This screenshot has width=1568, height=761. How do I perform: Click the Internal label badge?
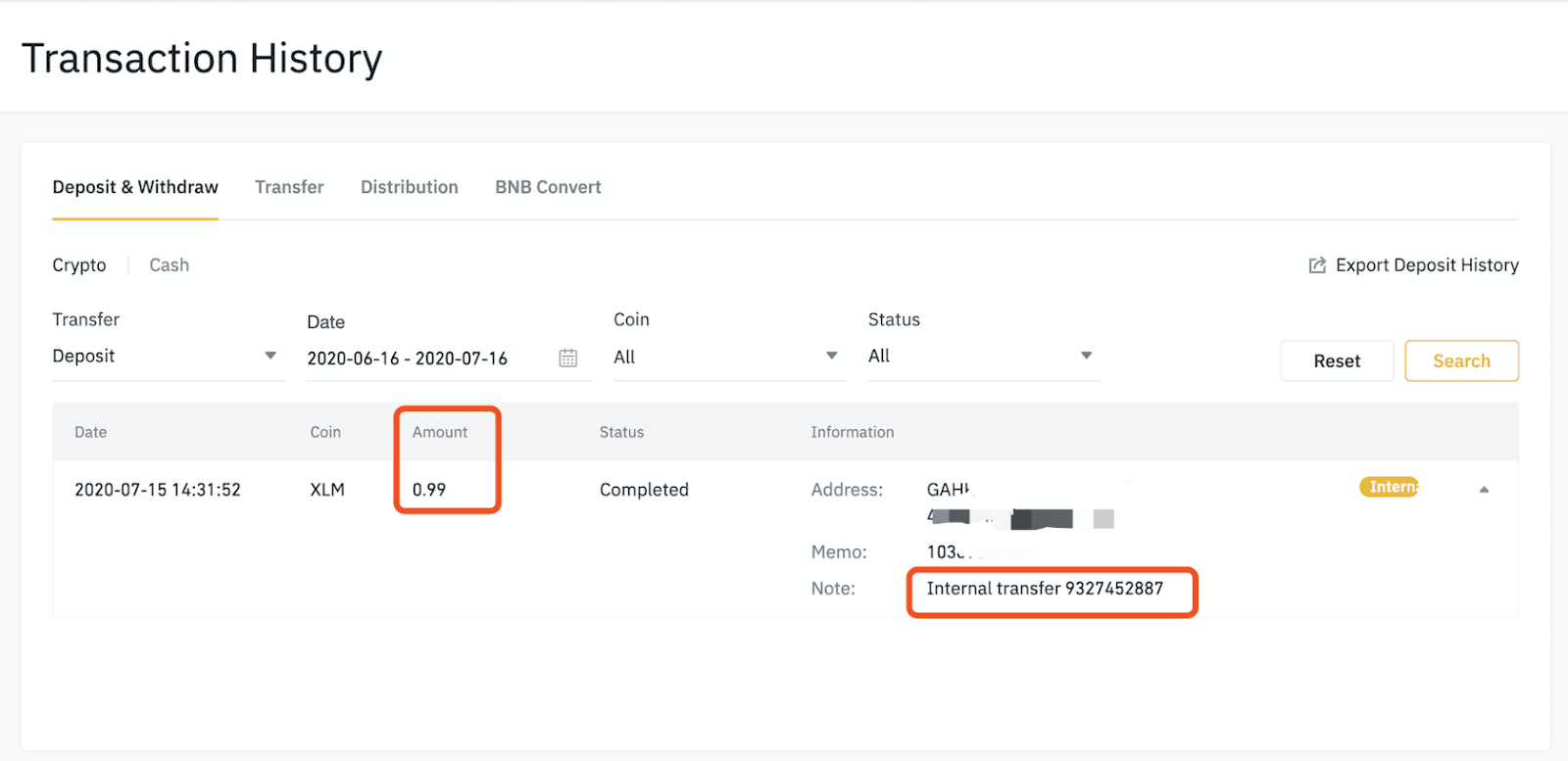(x=1390, y=487)
